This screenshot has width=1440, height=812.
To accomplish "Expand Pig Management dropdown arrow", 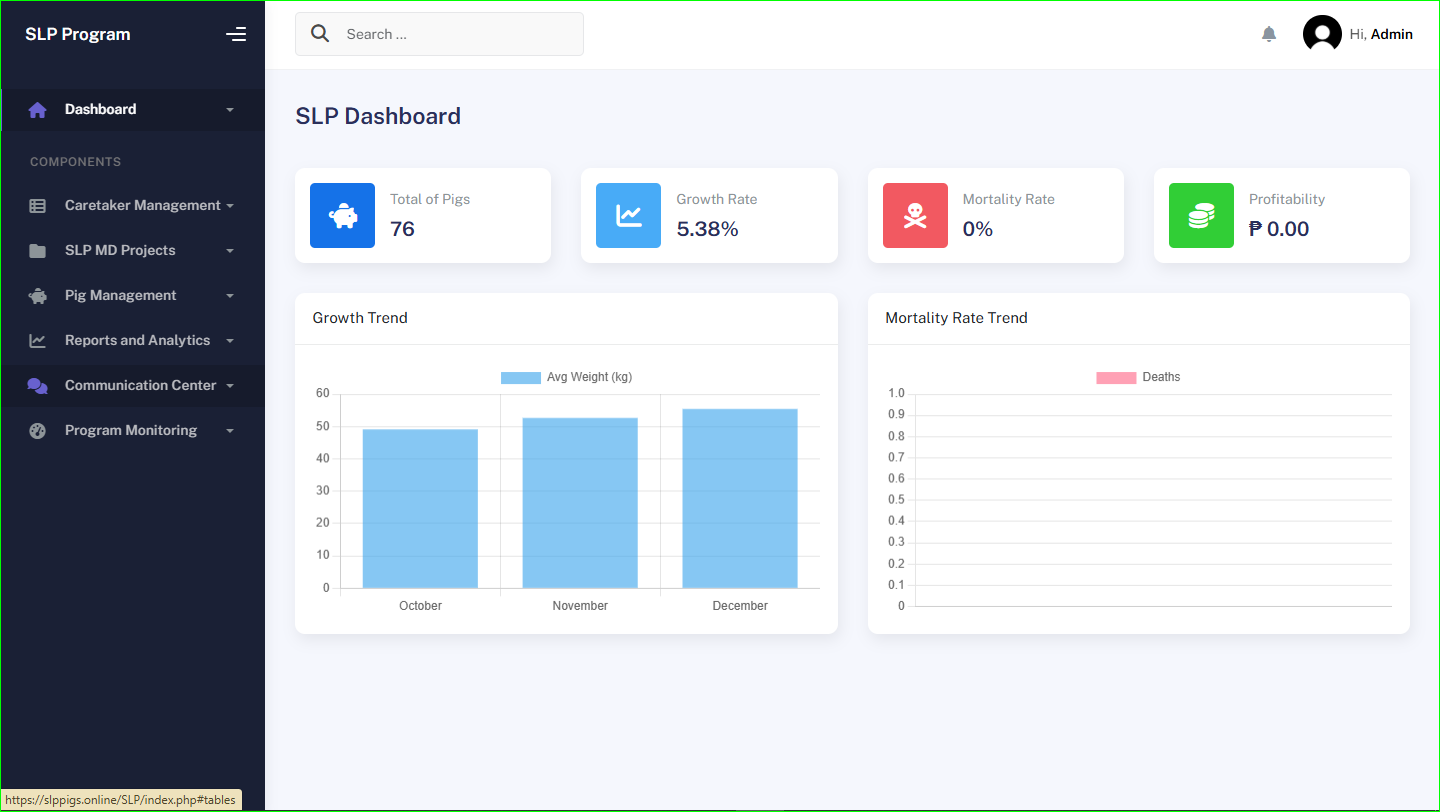I will point(230,296).
